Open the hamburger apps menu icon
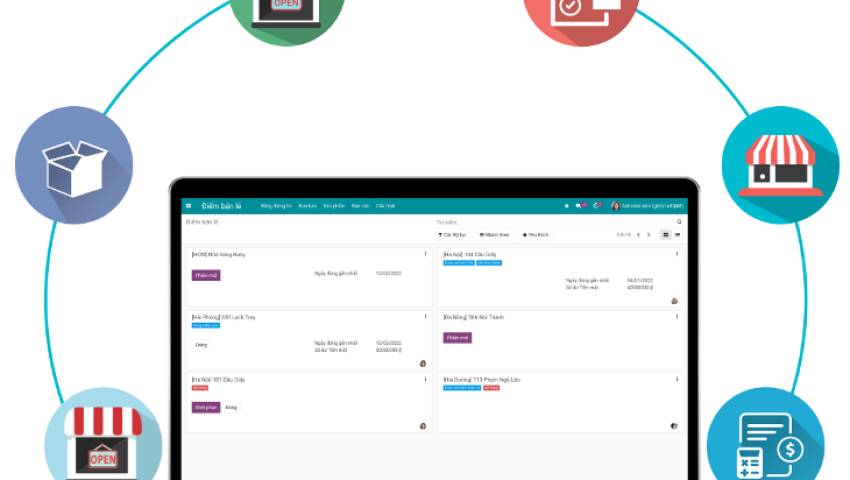The width and height of the screenshot is (850, 480). (188, 205)
